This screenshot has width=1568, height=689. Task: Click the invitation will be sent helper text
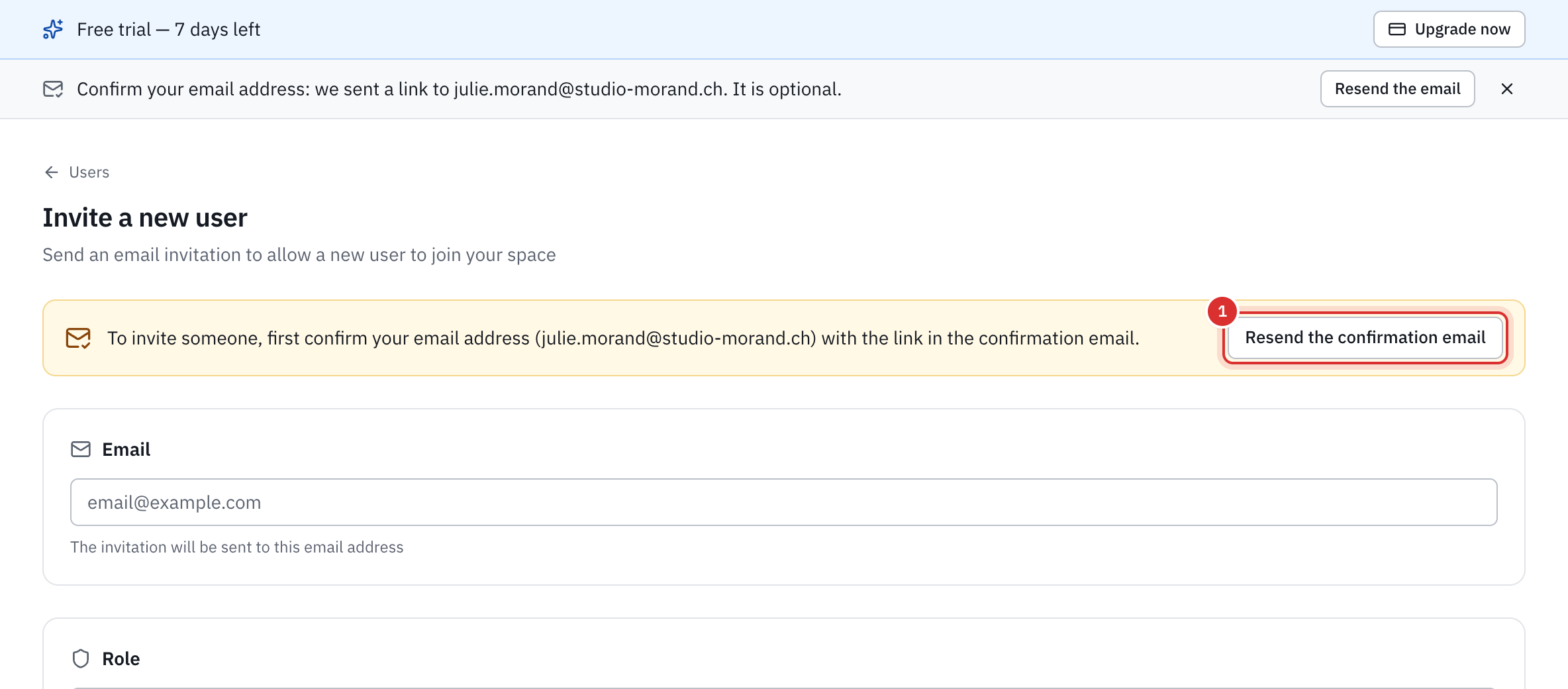(236, 547)
